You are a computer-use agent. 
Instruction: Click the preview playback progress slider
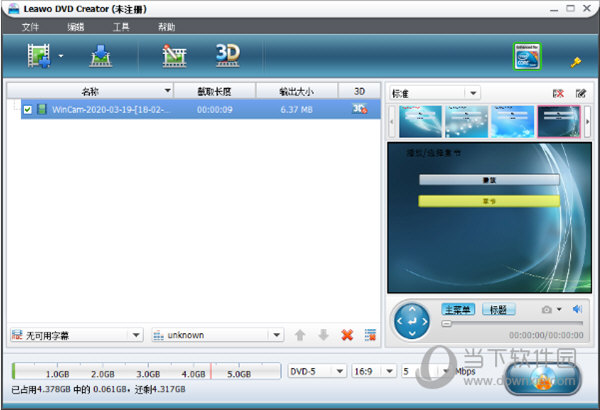[510, 323]
